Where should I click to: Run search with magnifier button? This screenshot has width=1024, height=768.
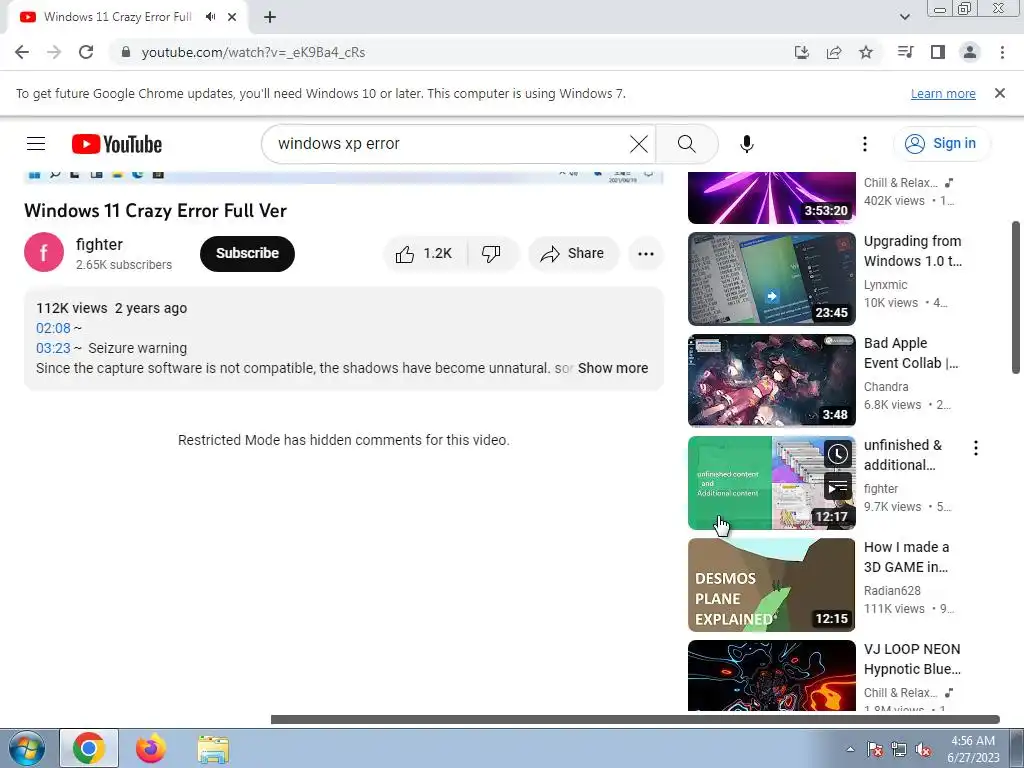(x=686, y=144)
